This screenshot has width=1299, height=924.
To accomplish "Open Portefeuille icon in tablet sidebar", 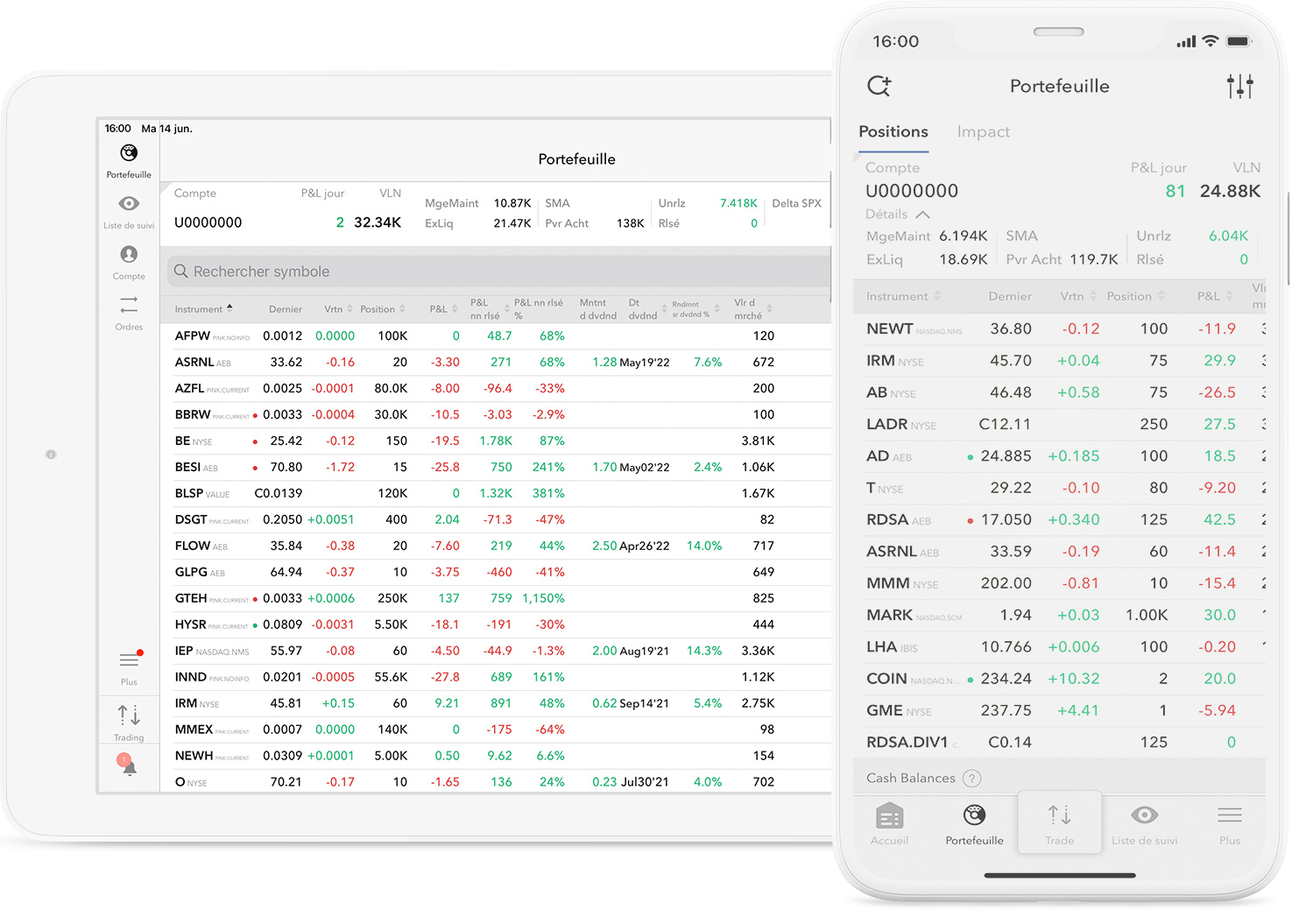I will pos(129,153).
